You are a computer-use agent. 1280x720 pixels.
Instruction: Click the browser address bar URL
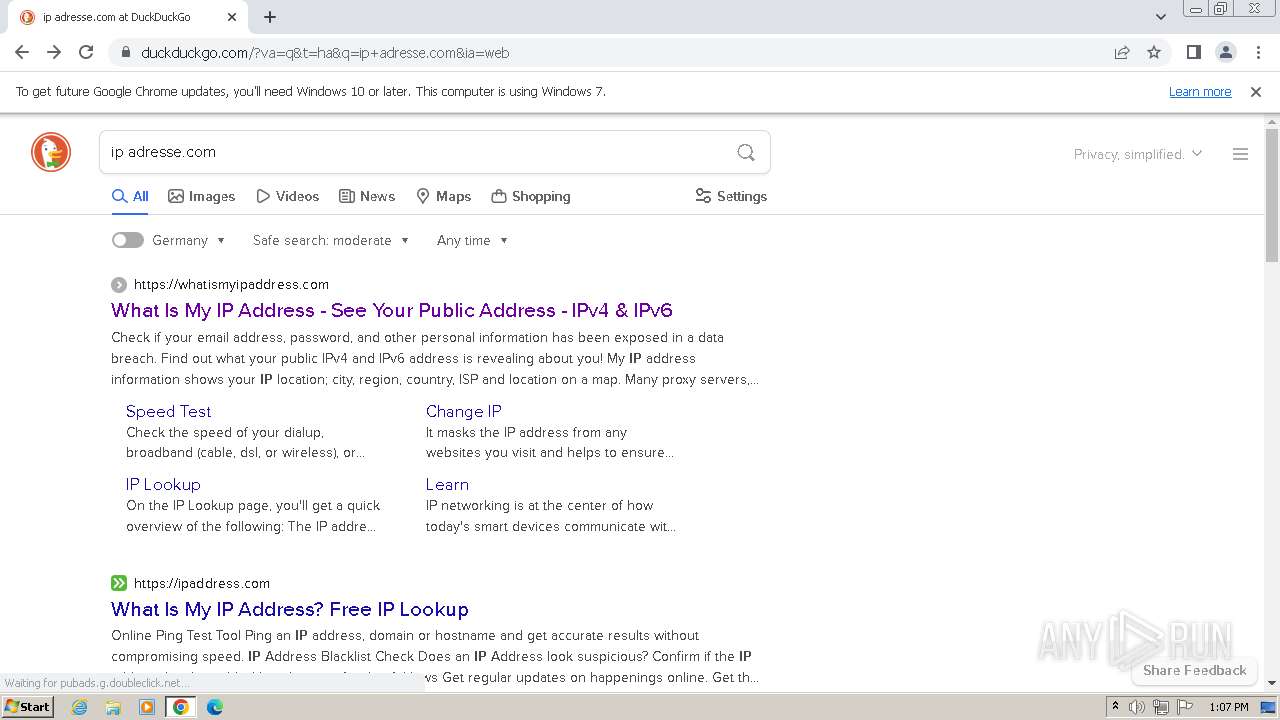click(x=325, y=52)
